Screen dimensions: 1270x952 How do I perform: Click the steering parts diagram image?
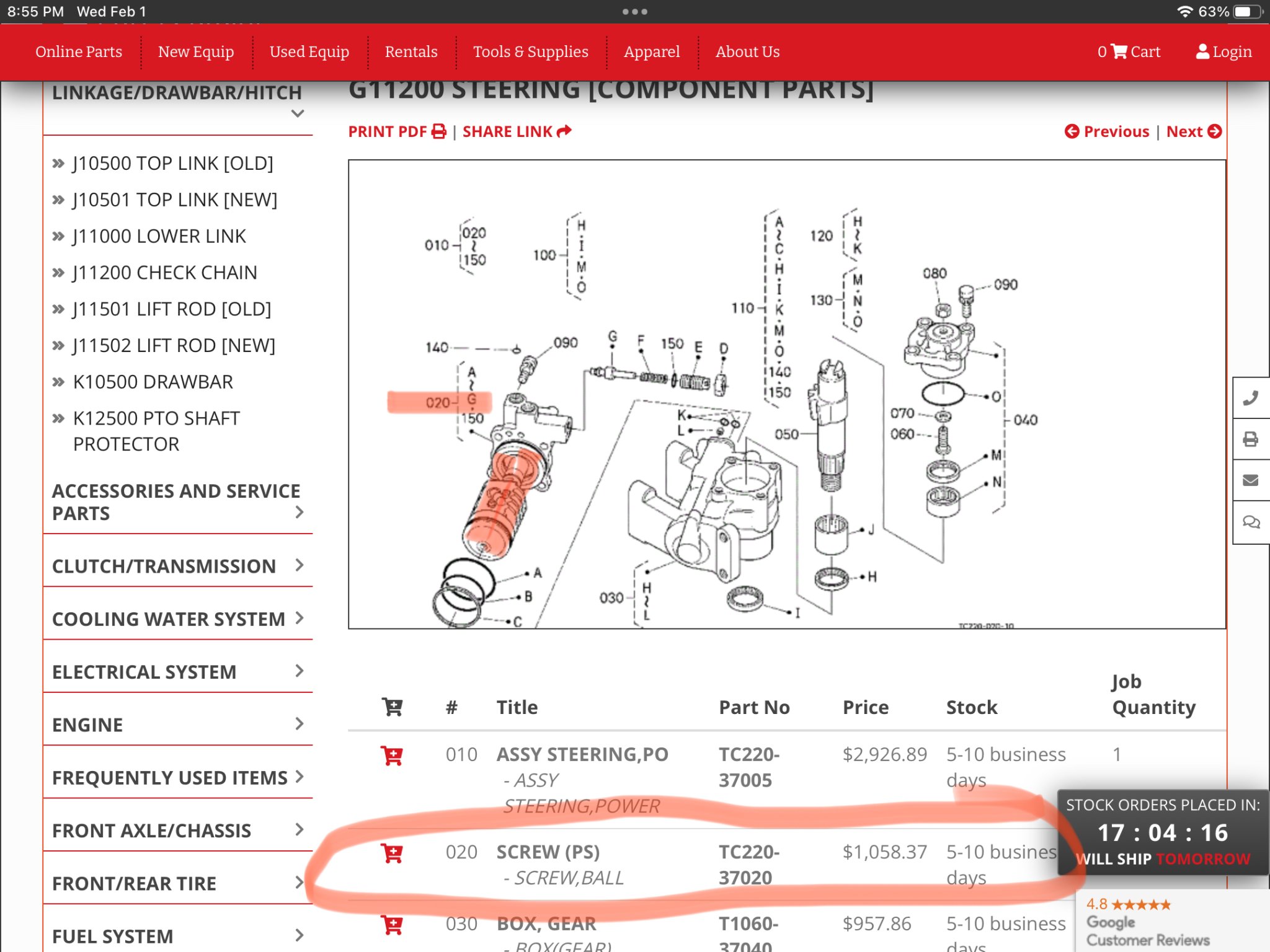click(786, 394)
